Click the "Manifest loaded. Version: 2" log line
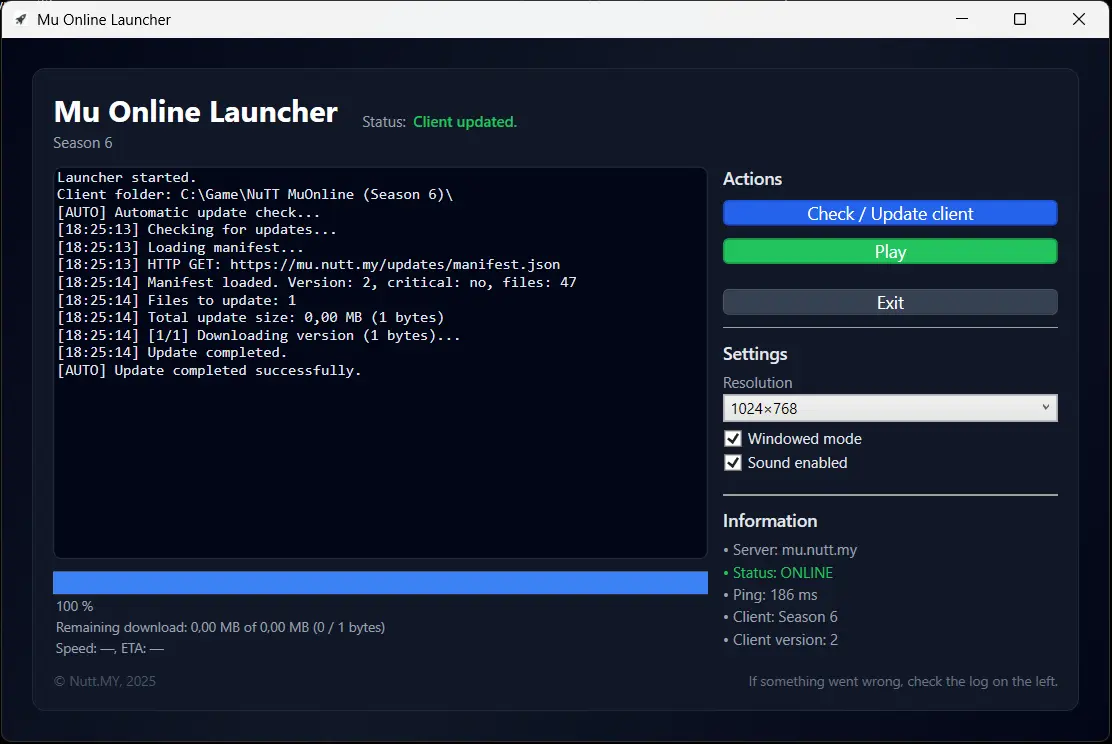This screenshot has width=1112, height=744. point(316,282)
